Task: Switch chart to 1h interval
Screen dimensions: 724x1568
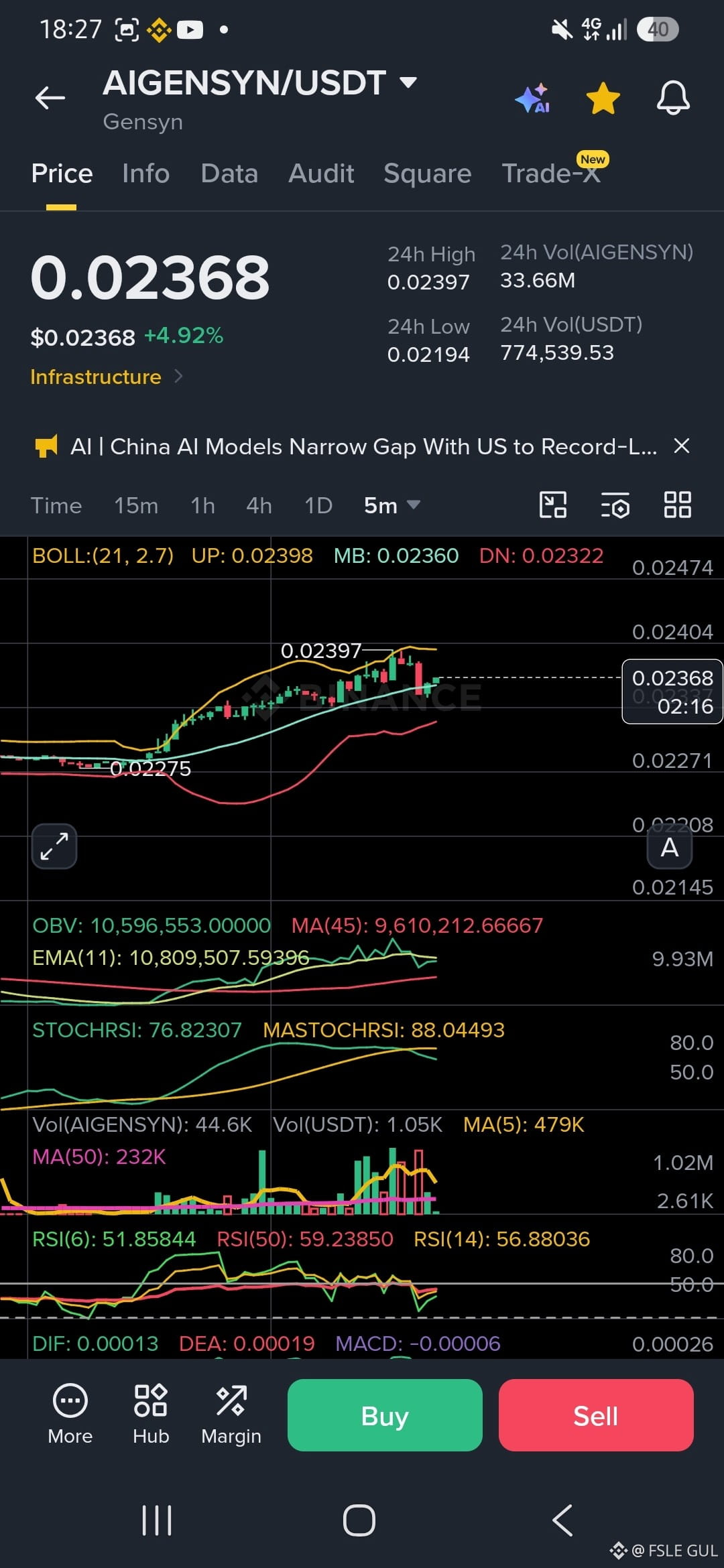Action: (x=202, y=505)
